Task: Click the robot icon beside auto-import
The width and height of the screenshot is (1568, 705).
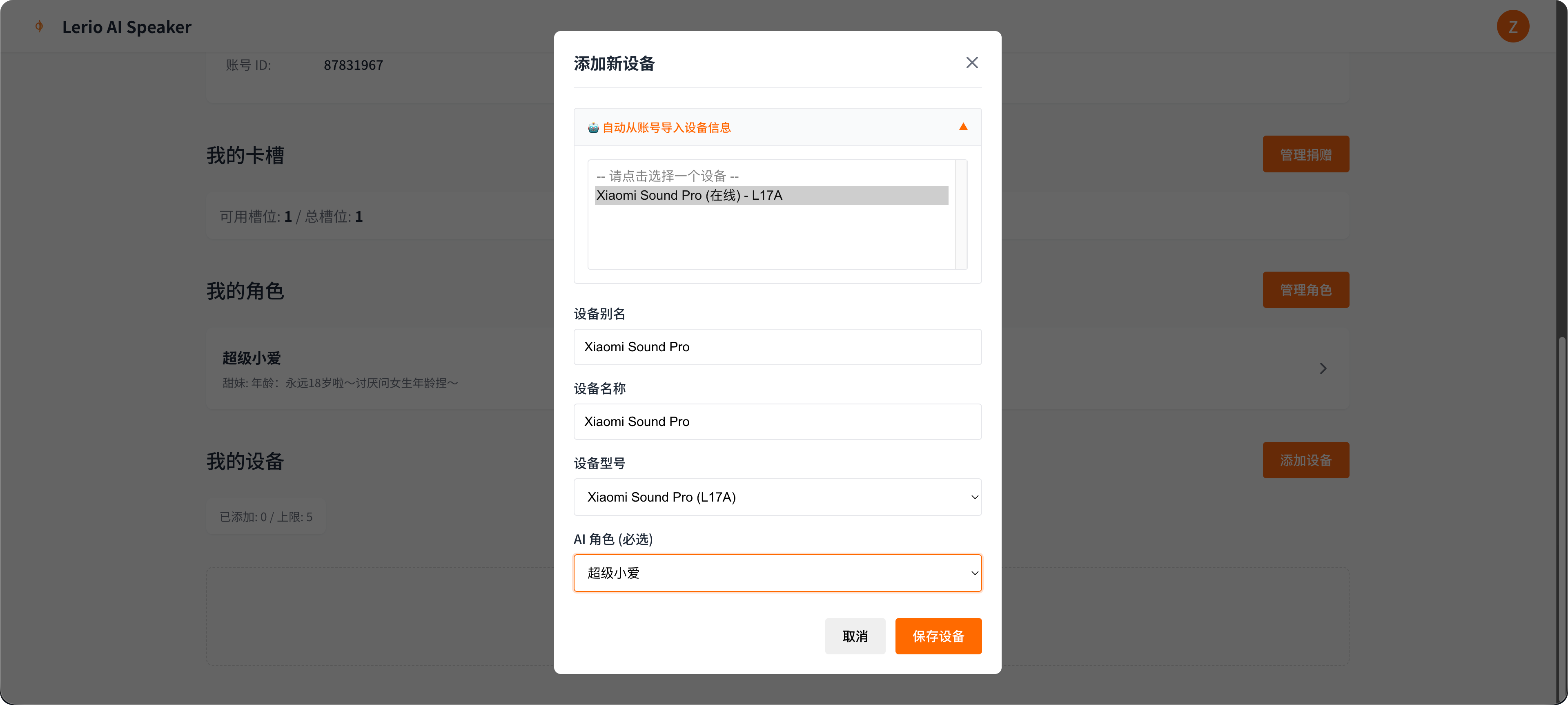Action: tap(593, 128)
